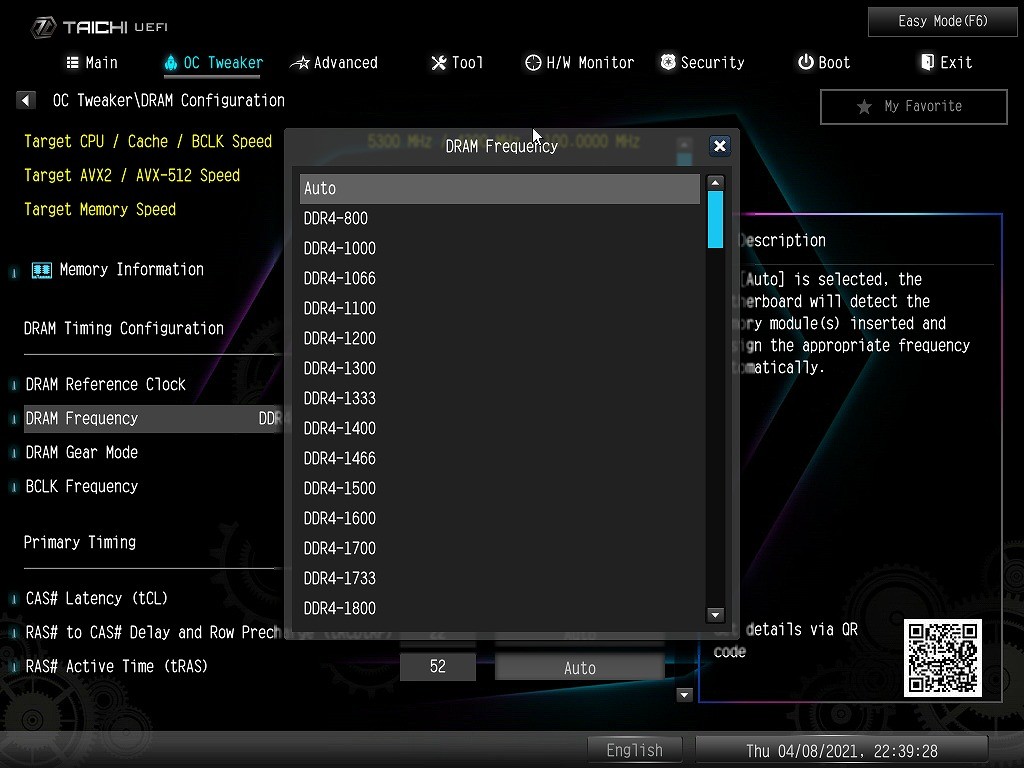Pick DDR4-1333 in the frequency list
Image resolution: width=1024 pixels, height=768 pixels.
(340, 398)
